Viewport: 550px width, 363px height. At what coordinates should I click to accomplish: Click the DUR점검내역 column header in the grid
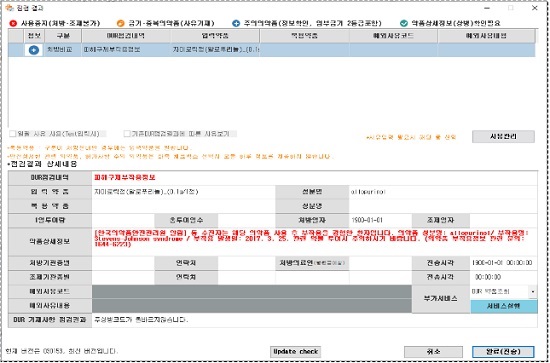[x=126, y=36]
